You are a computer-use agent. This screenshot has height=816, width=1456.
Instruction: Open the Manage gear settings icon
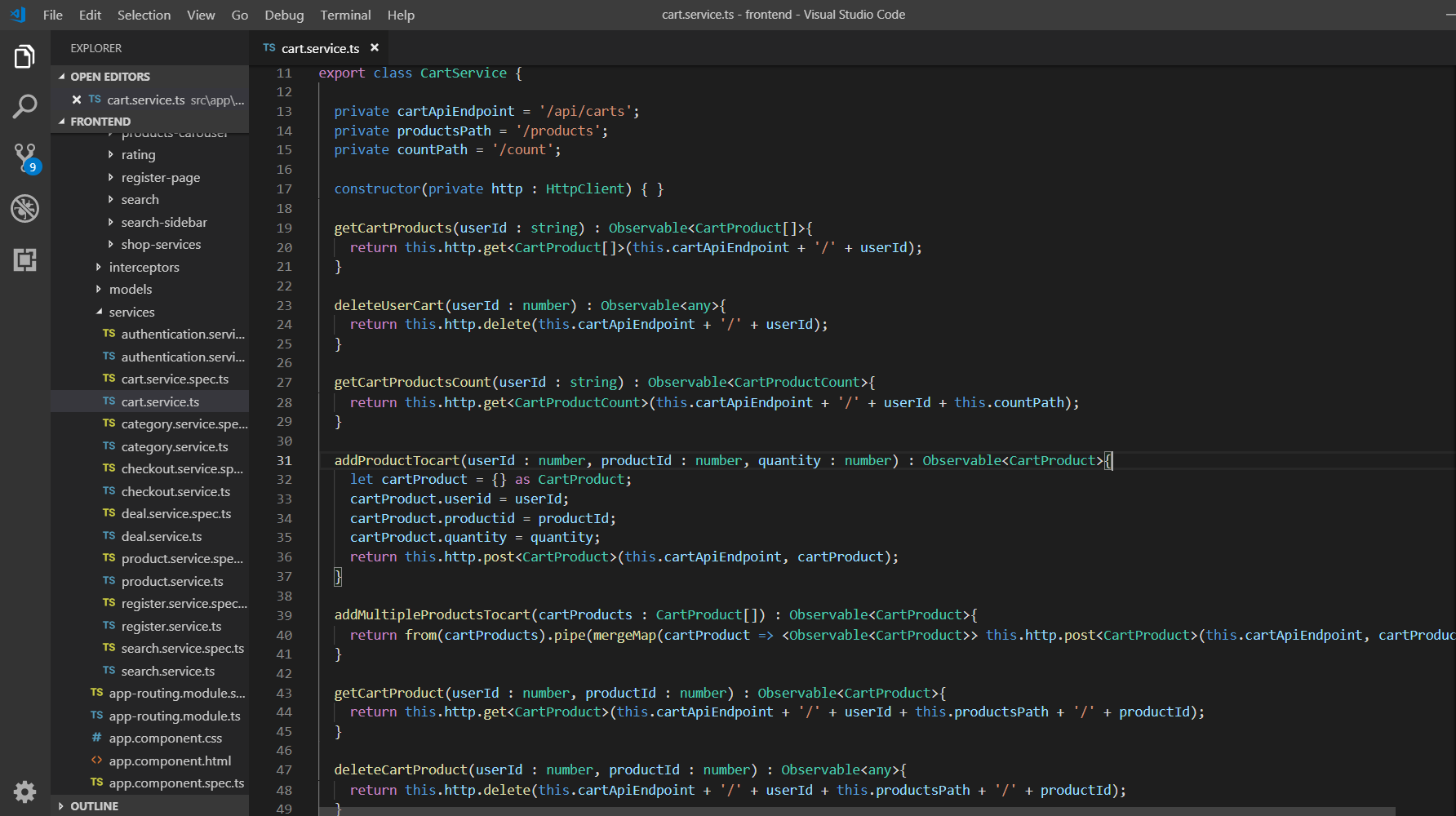click(24, 792)
